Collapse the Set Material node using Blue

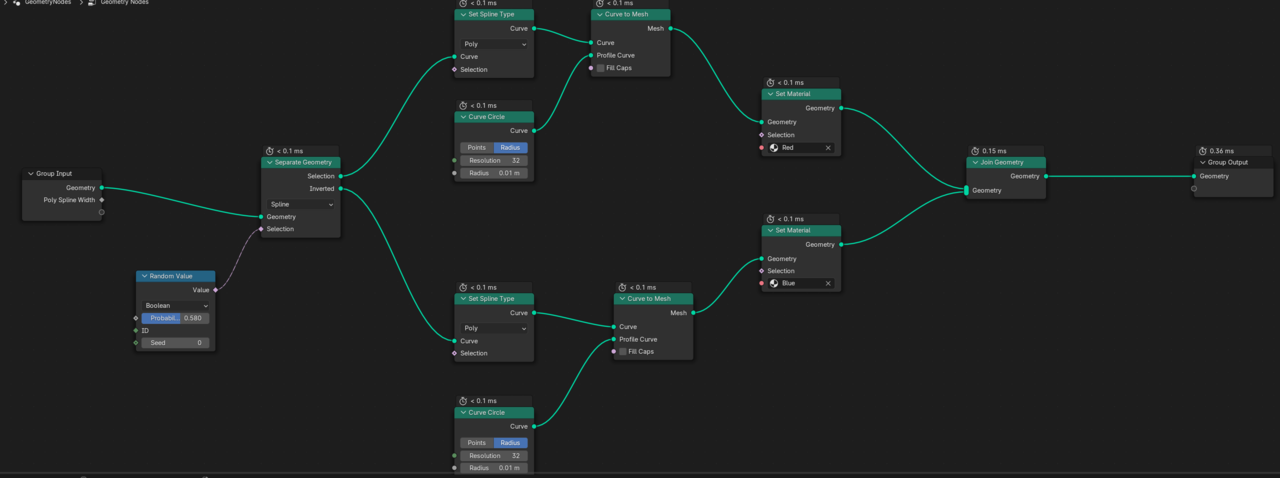(x=769, y=230)
